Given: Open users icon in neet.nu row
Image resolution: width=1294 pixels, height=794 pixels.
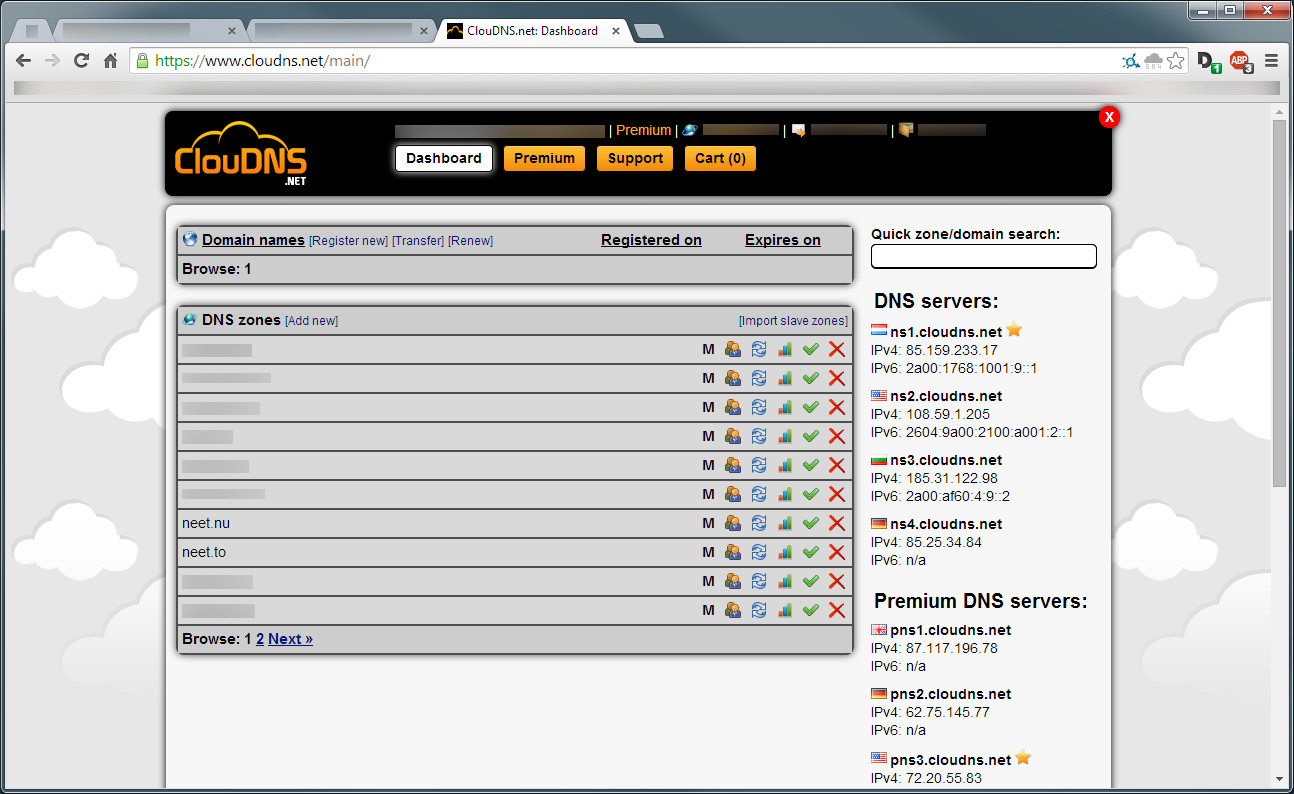Looking at the screenshot, I should [733, 523].
